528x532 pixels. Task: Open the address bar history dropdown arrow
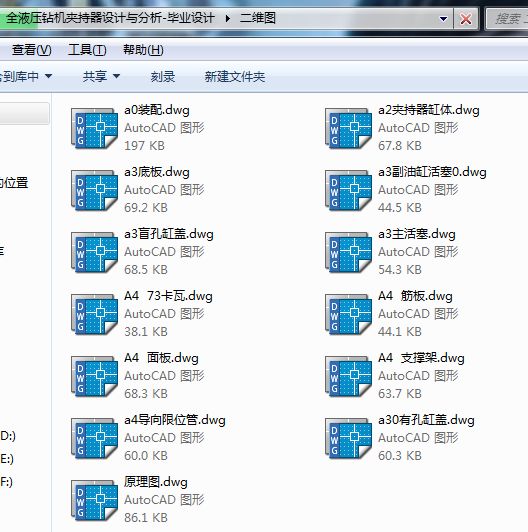tap(443, 19)
